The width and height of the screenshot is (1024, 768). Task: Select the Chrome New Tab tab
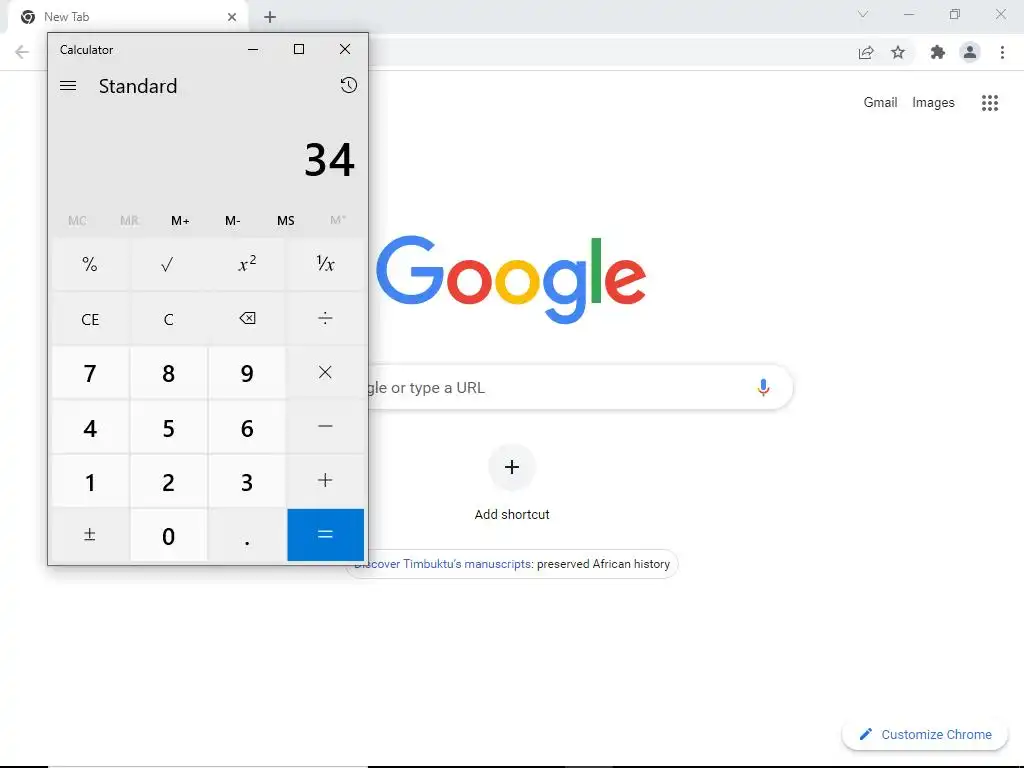(x=127, y=17)
